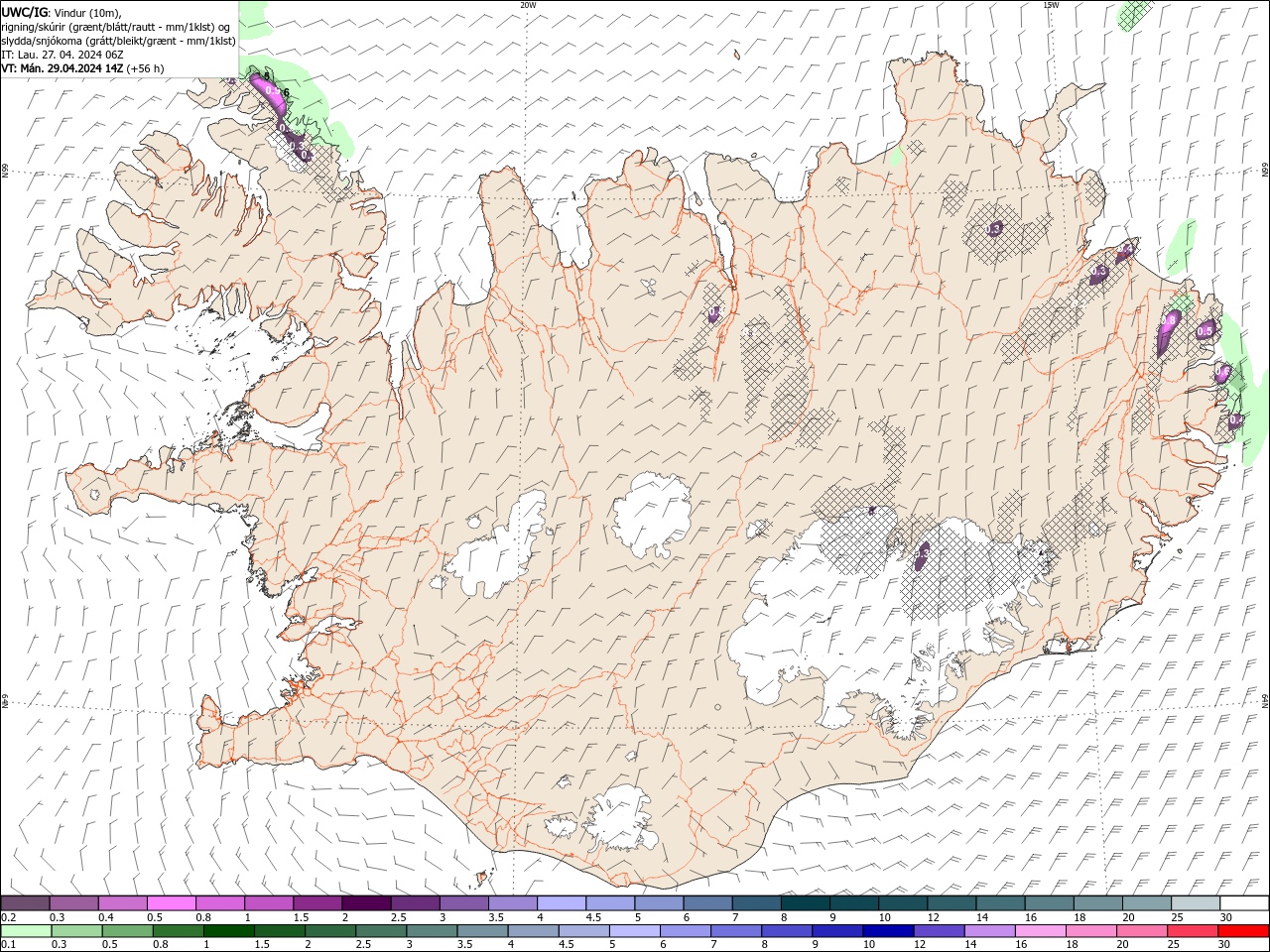Screen dimensions: 1270x952
Task: Click the white Hofsjökull glacier in central Iceland
Action: pyautogui.click(x=652, y=516)
